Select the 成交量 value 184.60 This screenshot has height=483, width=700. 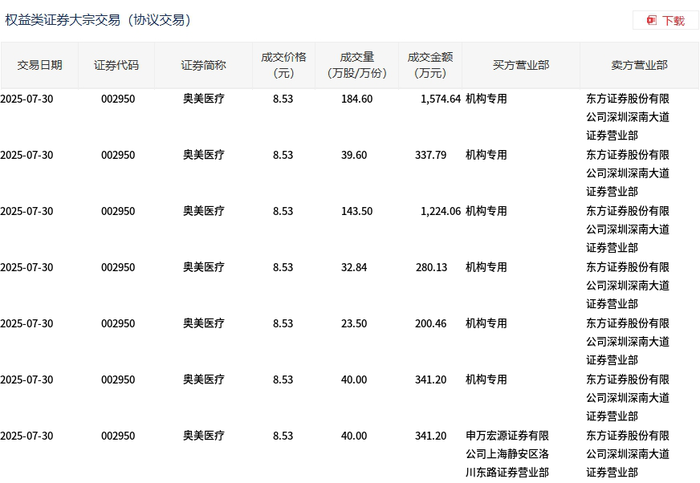(x=357, y=99)
